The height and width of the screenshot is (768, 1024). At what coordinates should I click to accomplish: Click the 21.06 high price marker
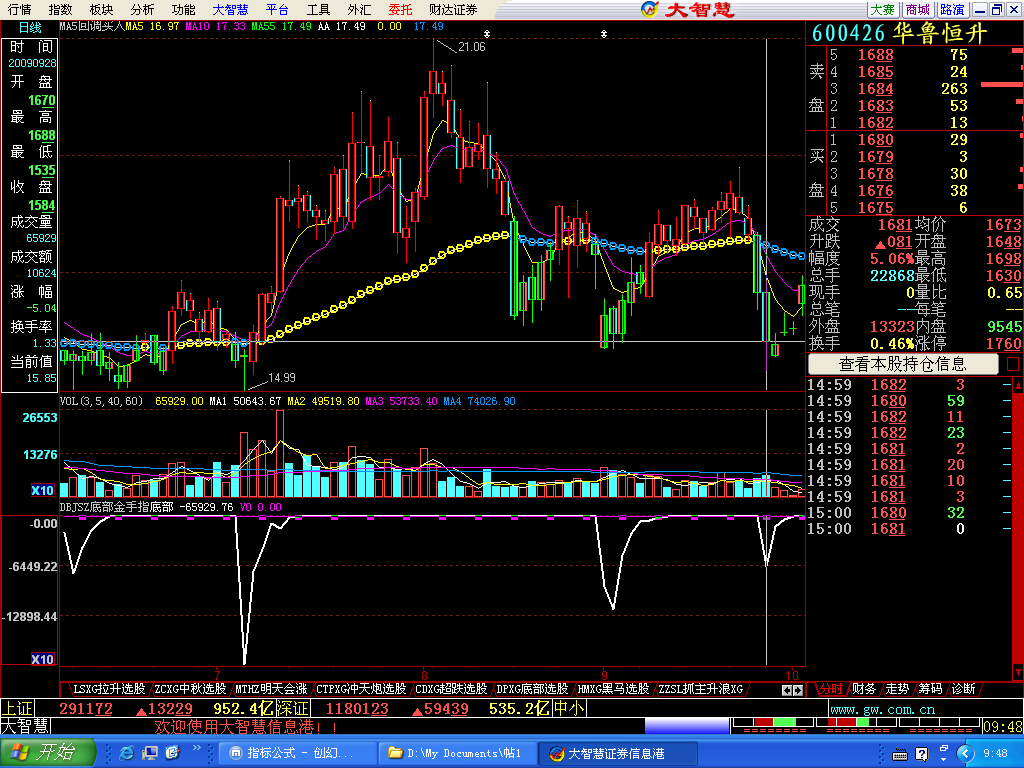coord(472,47)
